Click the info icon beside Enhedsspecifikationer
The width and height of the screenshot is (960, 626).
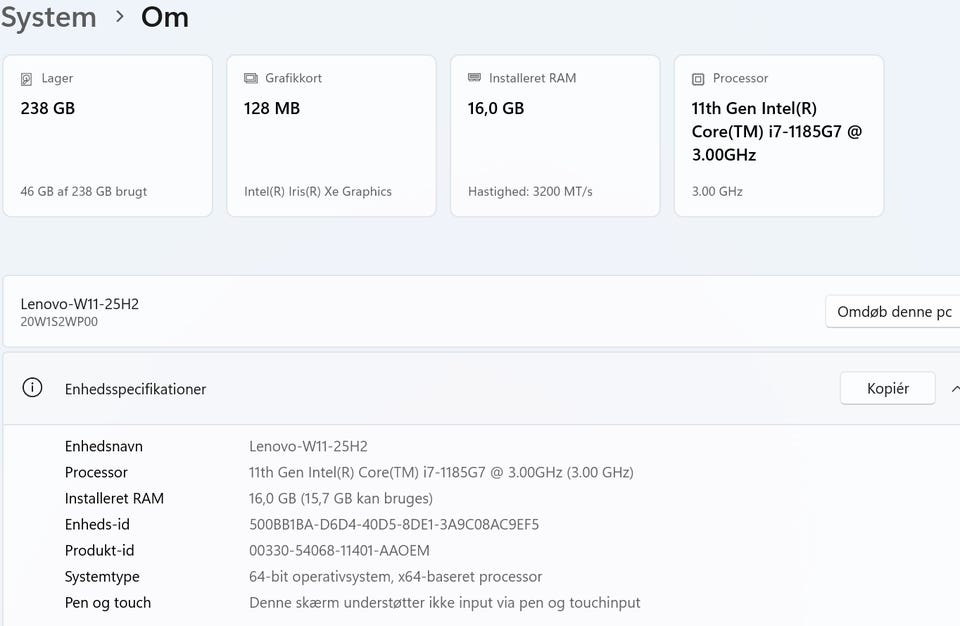click(33, 388)
